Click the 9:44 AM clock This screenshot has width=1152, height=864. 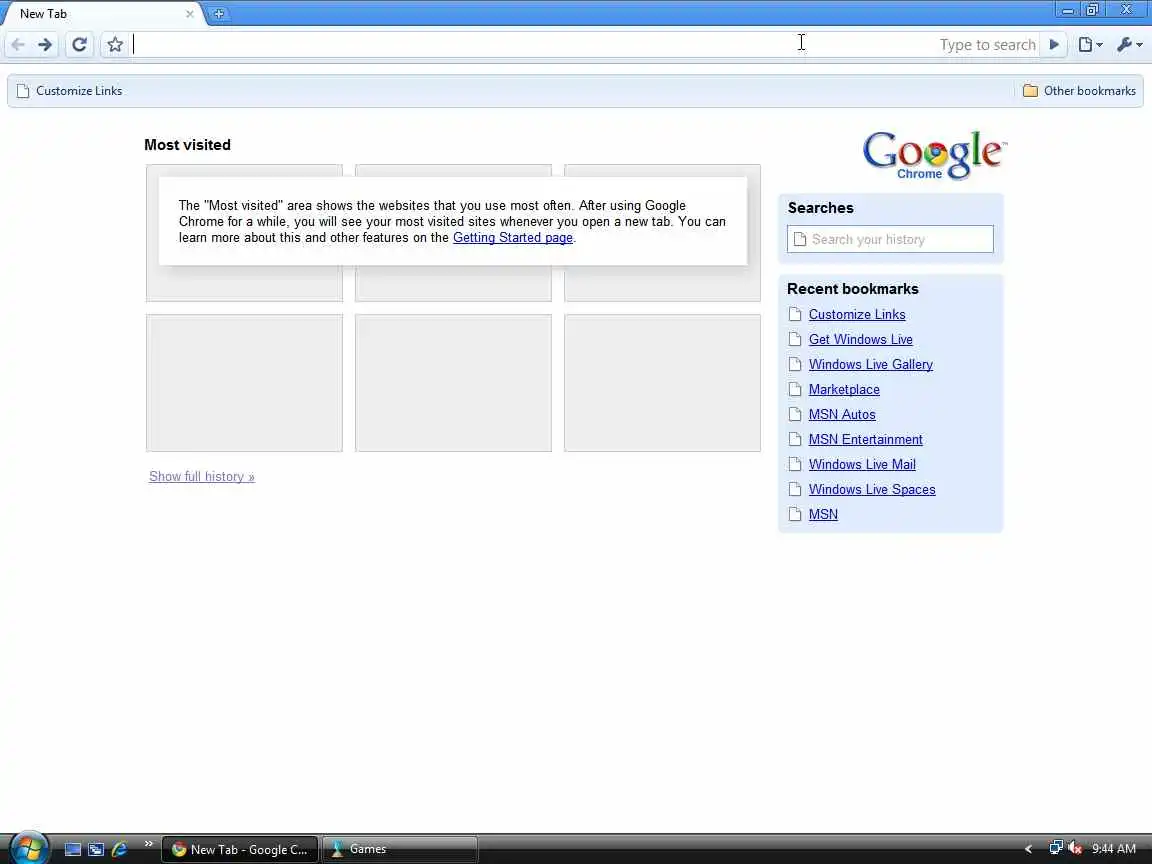1114,849
